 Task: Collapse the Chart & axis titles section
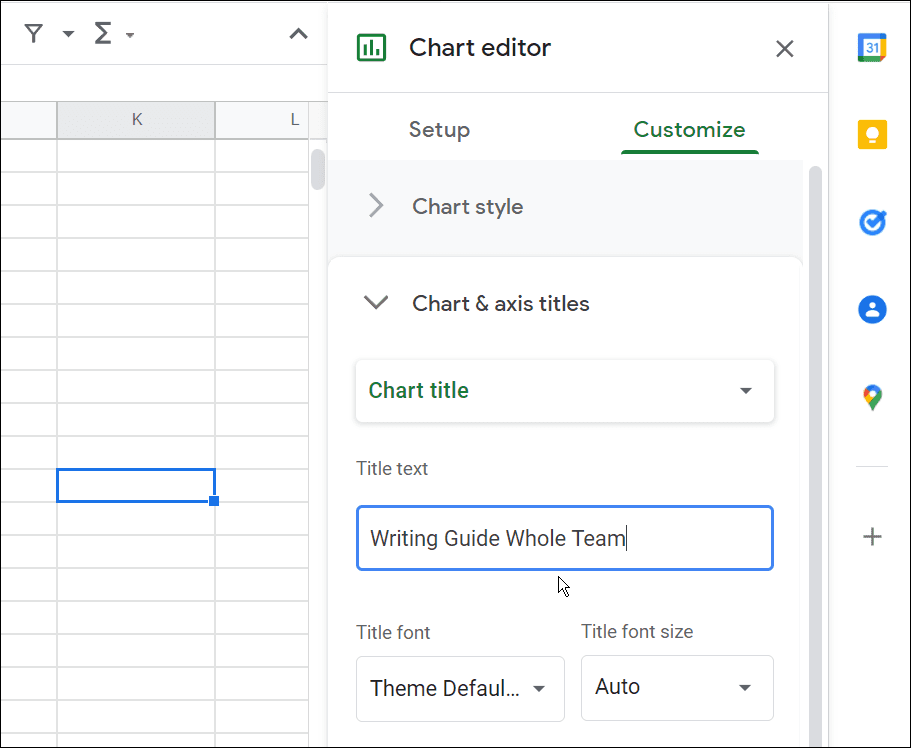[565, 303]
